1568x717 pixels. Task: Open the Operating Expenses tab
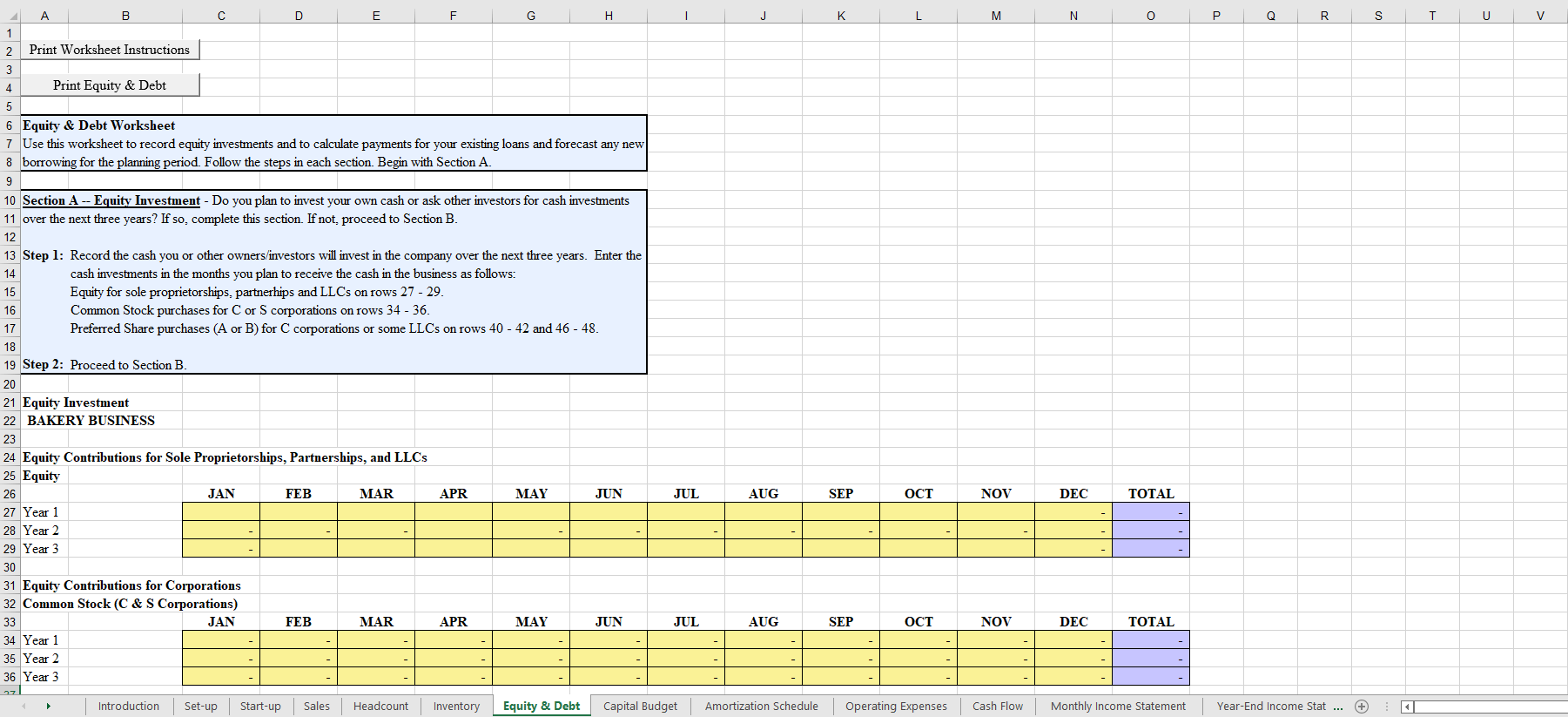(896, 707)
